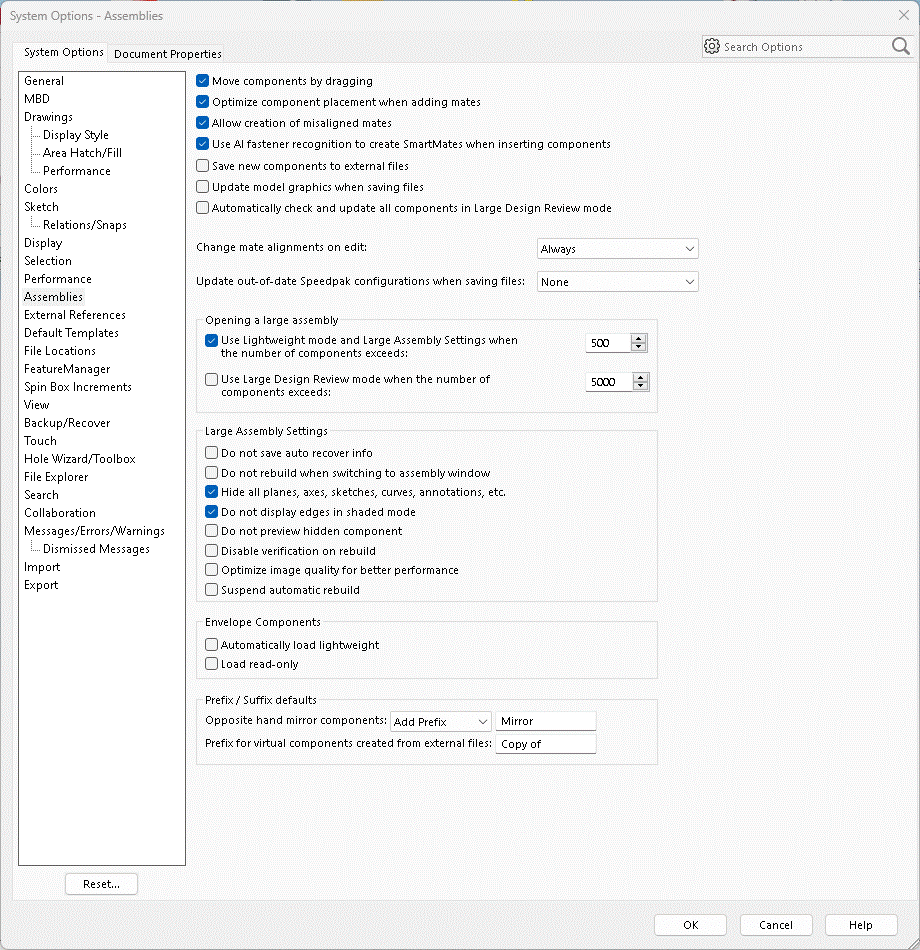Confirm settings with the OK button
This screenshot has height=950, width=920.
(x=690, y=925)
